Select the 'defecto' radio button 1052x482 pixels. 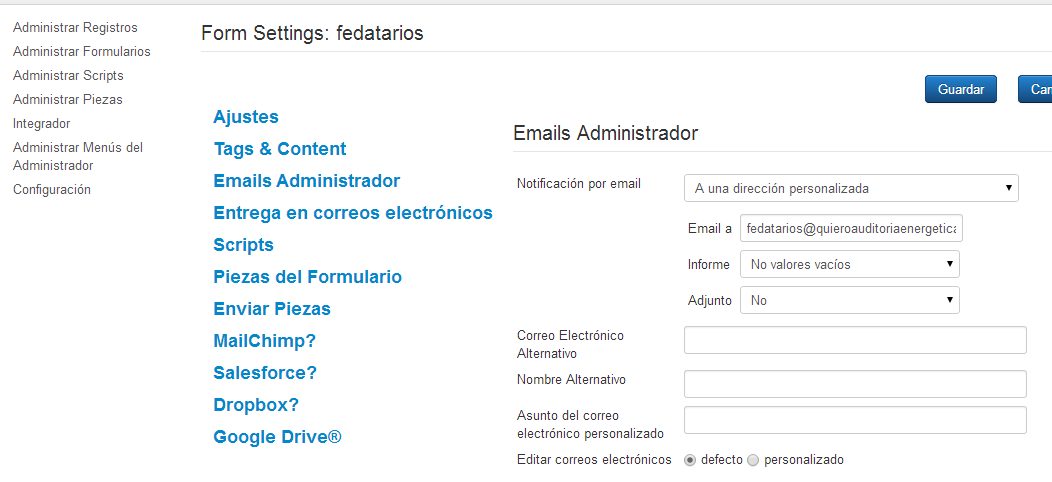[690, 461]
